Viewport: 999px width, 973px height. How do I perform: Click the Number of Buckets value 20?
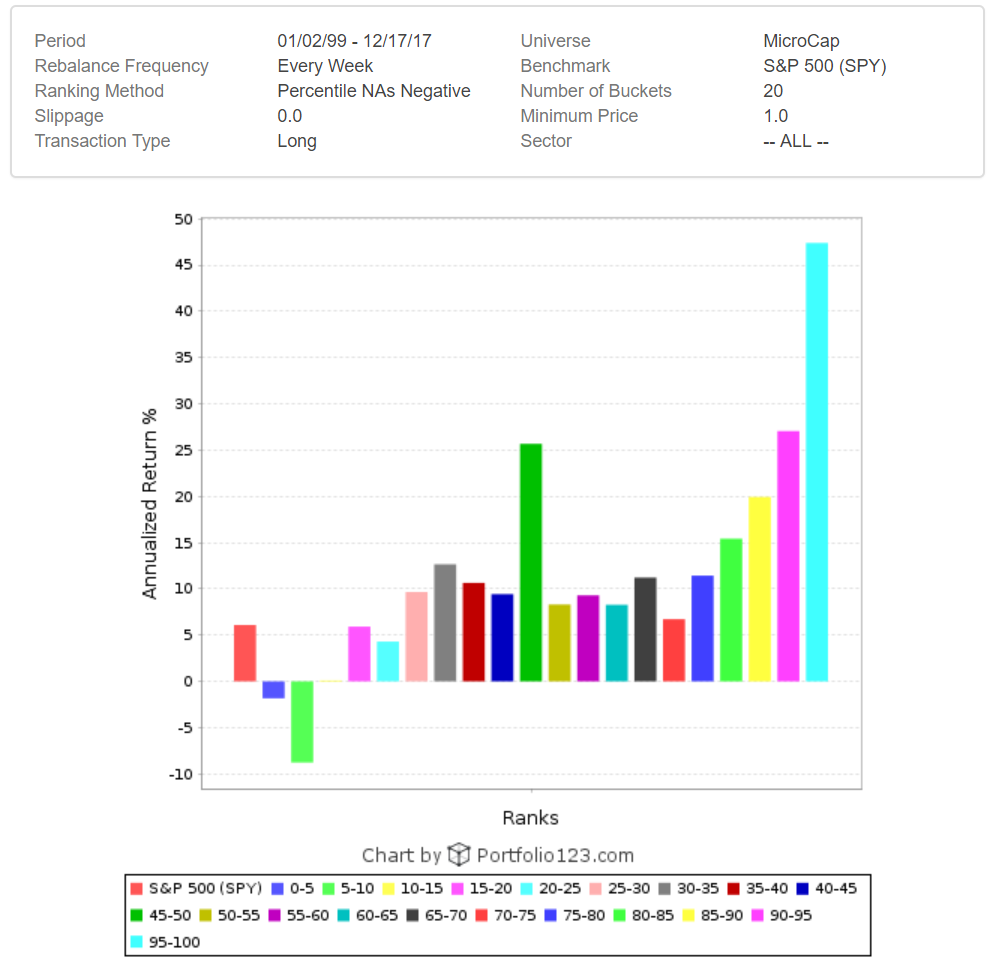(x=773, y=90)
